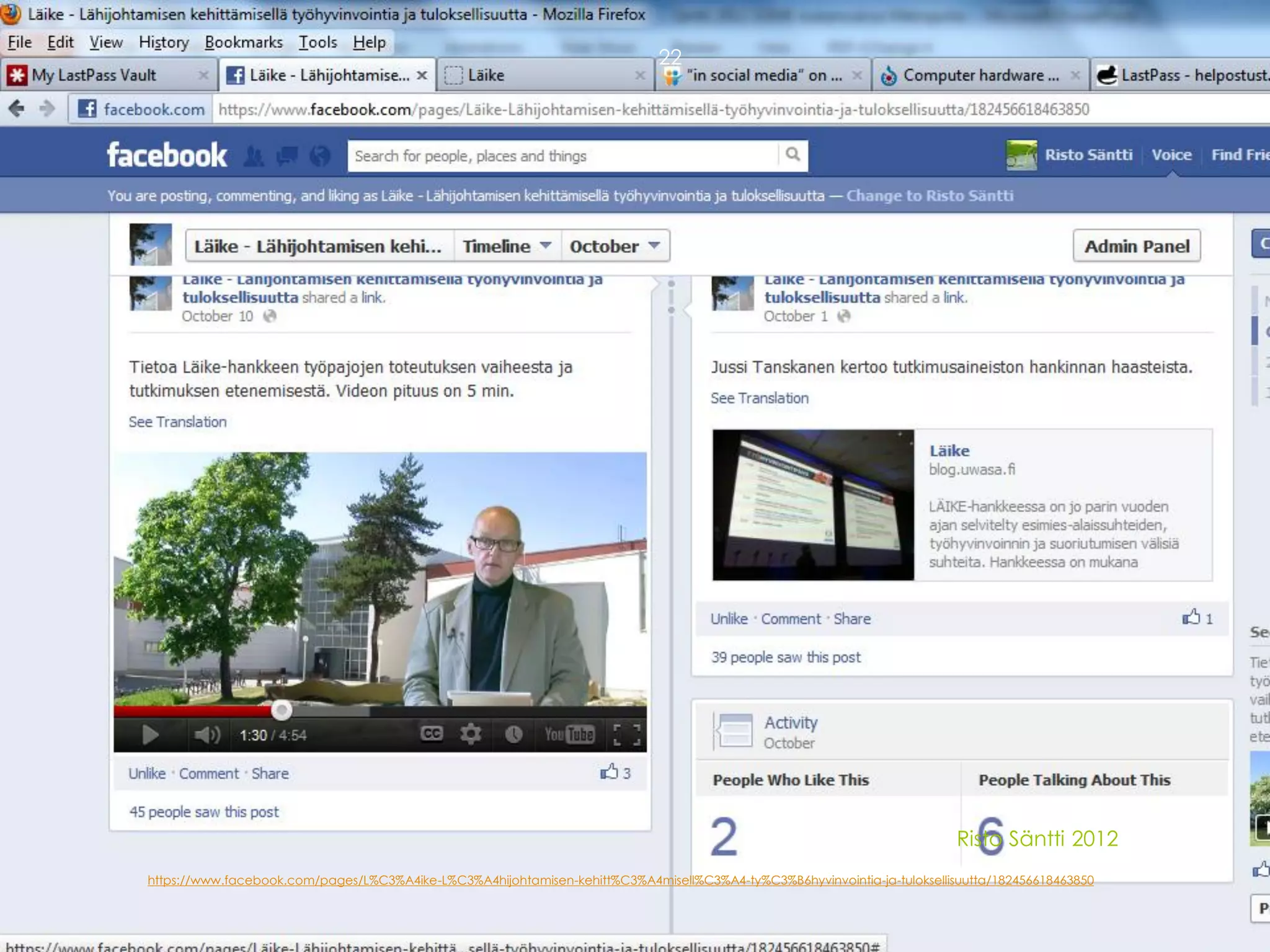Screen dimensions: 1270x952
Task: Click the facebook.com site identity icon
Action: (x=87, y=109)
